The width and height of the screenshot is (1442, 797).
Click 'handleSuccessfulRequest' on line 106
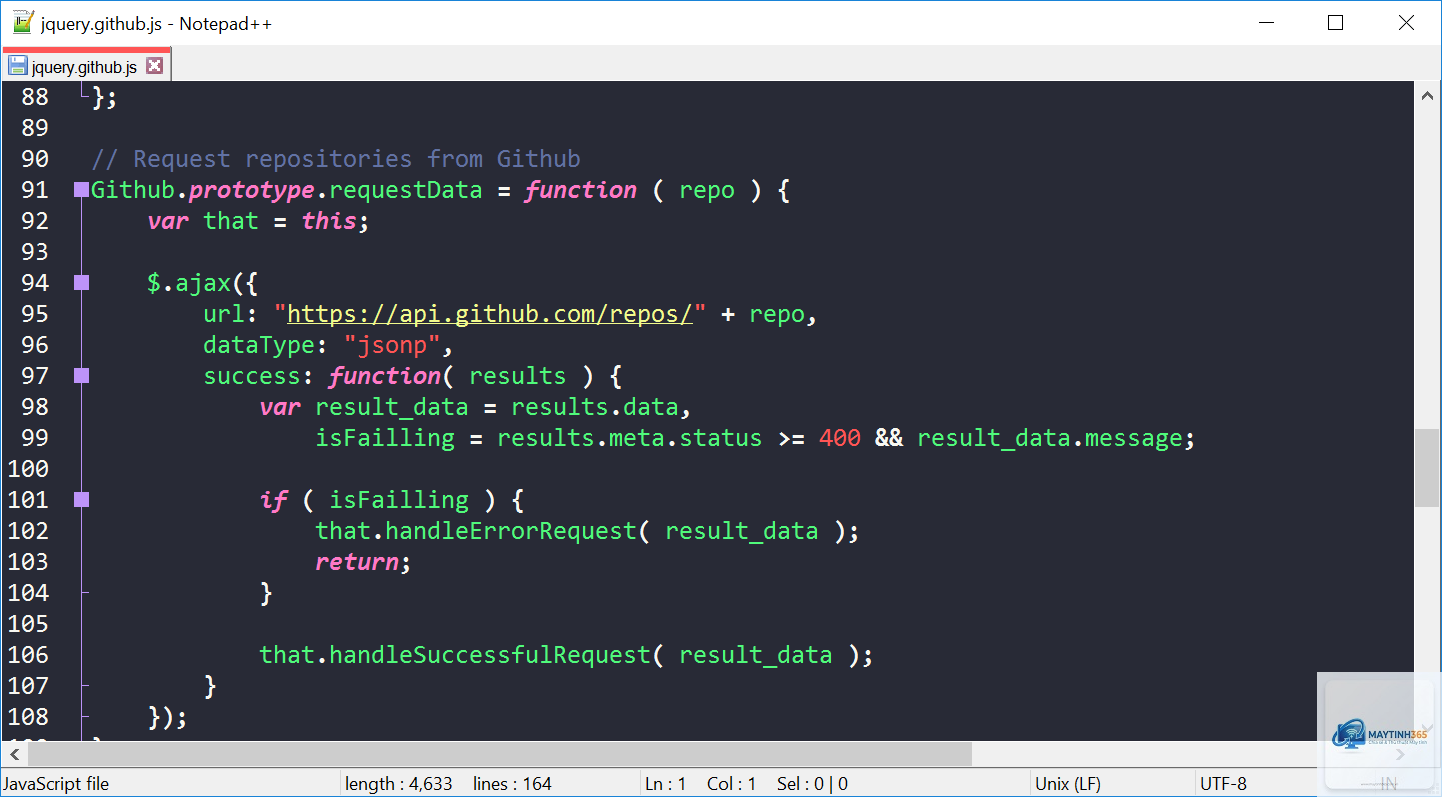click(490, 655)
